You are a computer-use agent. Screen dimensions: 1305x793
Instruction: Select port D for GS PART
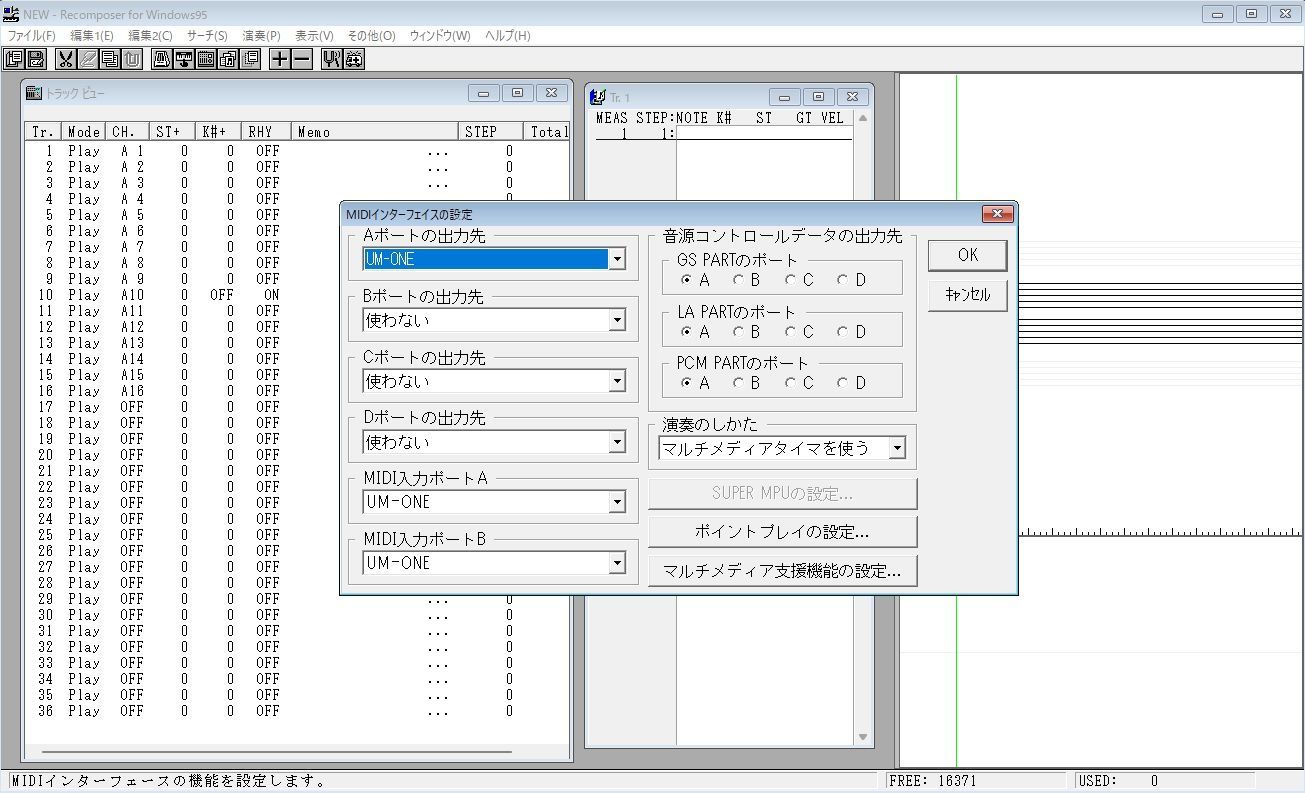point(842,280)
